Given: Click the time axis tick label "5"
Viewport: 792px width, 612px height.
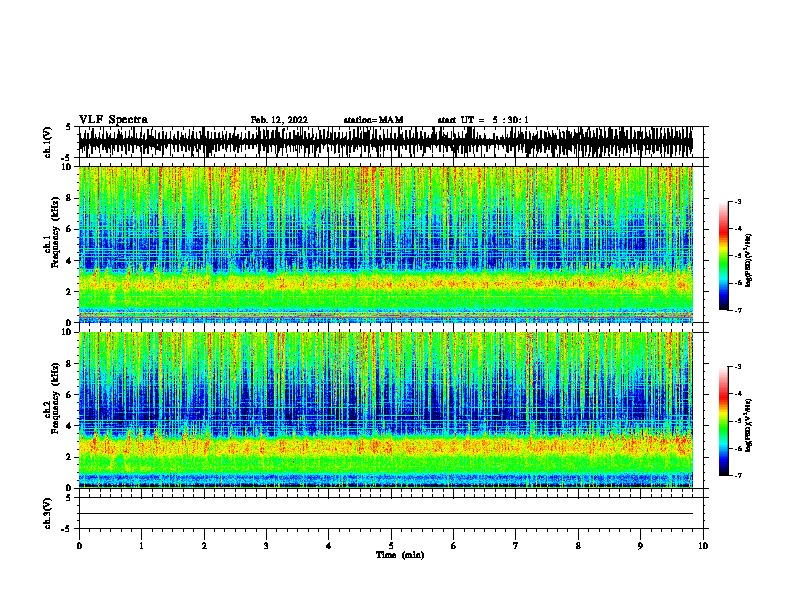Looking at the screenshot, I should pos(391,546).
